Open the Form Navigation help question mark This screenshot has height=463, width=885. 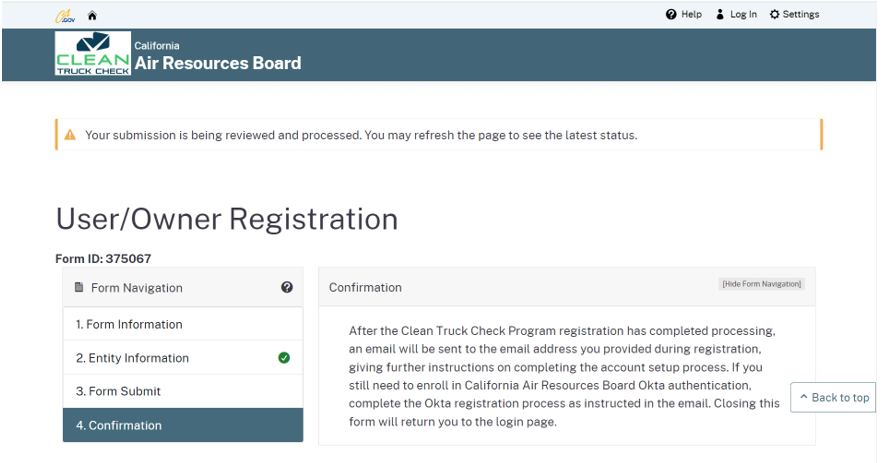(x=287, y=288)
